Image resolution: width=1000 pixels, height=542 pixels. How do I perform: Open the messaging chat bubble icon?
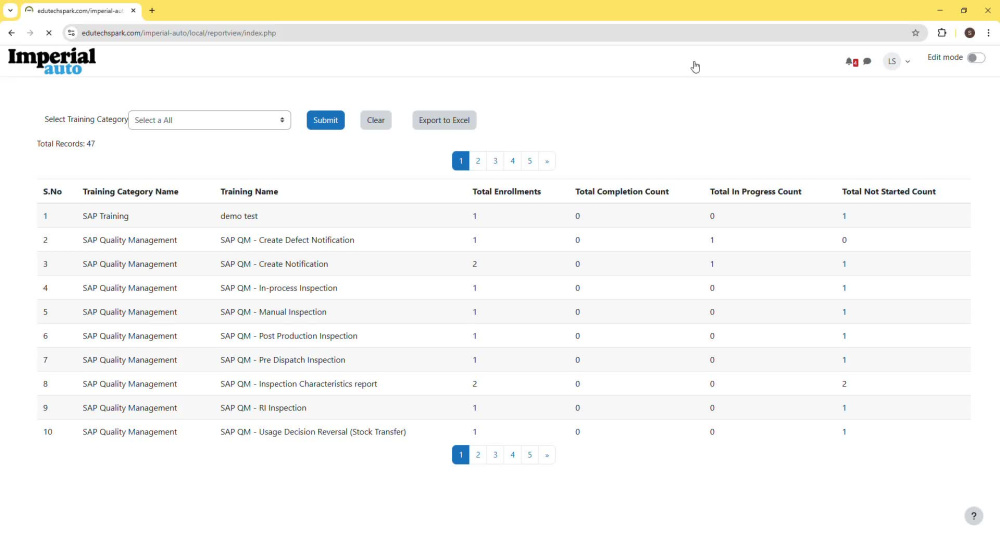(867, 62)
